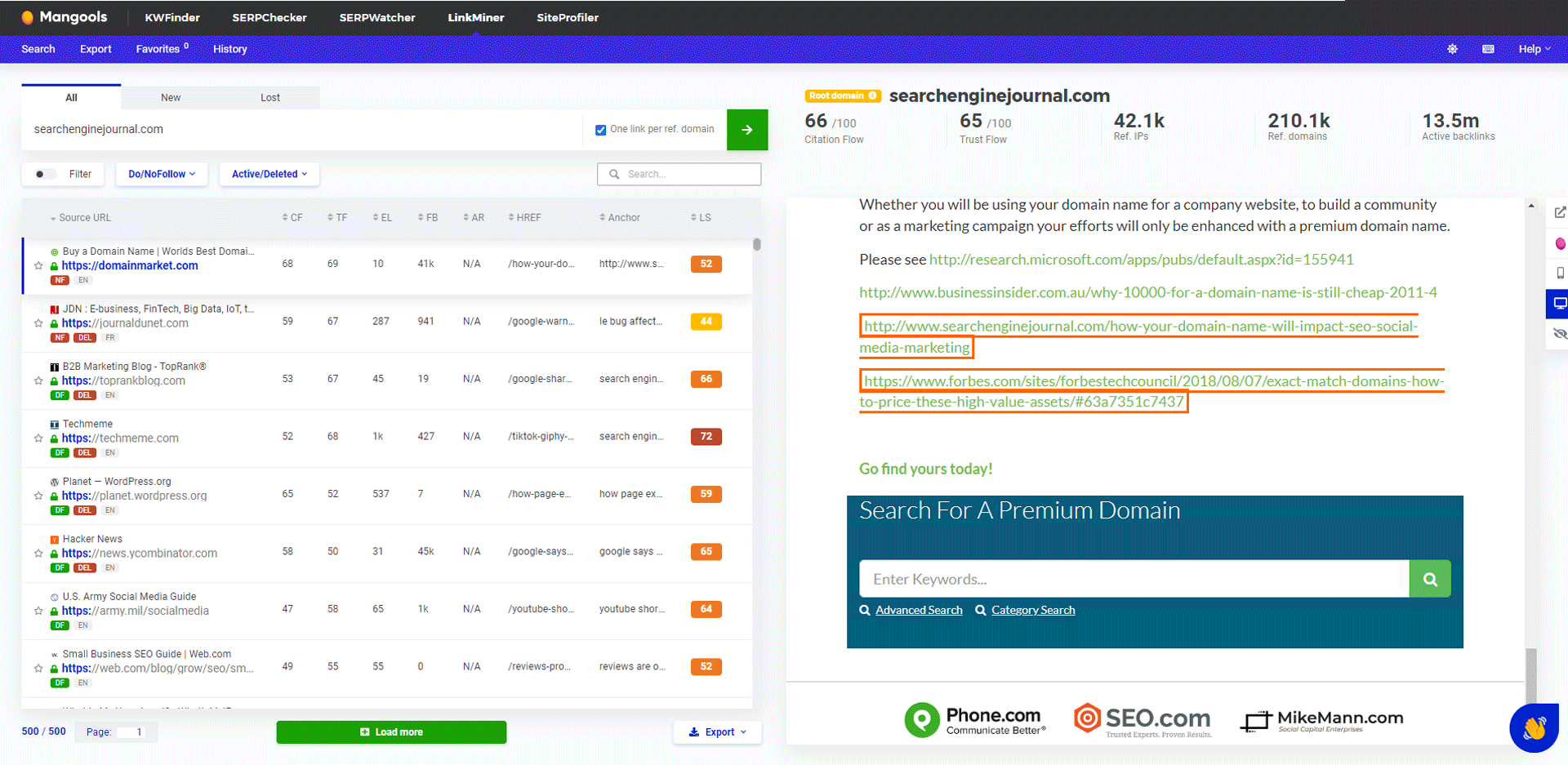Click MikeMann.com logo in preview
This screenshot has height=765, width=1568.
tap(1322, 720)
